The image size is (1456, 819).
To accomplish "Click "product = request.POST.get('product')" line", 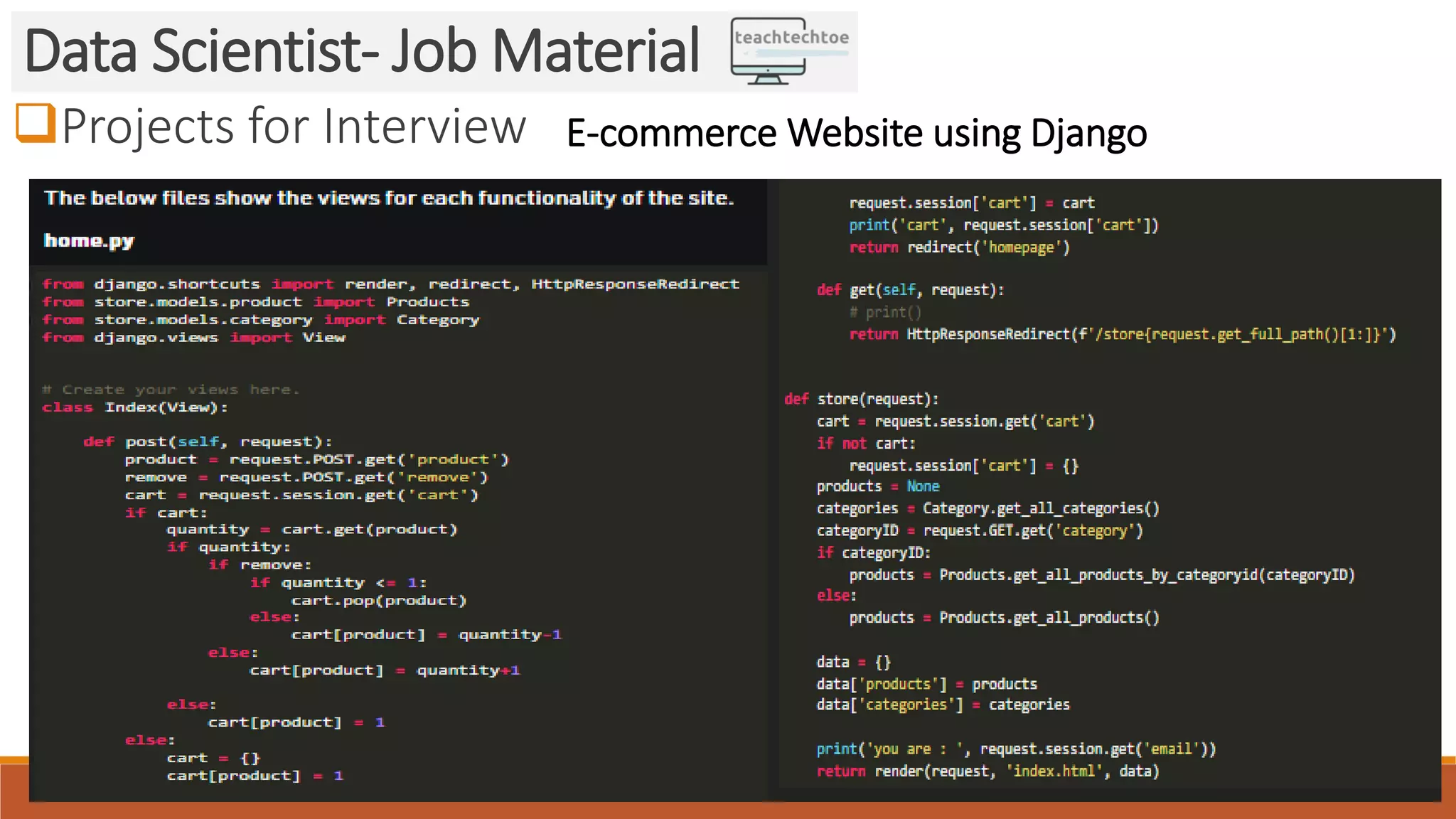I will click(317, 459).
